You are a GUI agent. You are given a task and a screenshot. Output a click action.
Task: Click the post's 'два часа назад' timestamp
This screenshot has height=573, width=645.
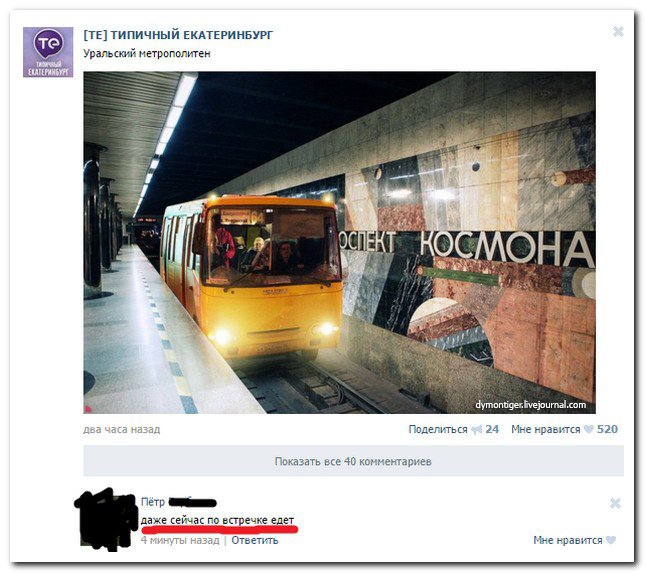pos(122,429)
